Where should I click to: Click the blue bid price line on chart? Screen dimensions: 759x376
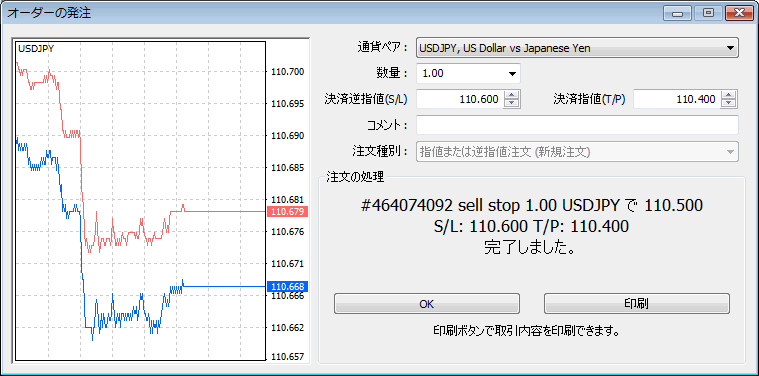tap(225, 286)
